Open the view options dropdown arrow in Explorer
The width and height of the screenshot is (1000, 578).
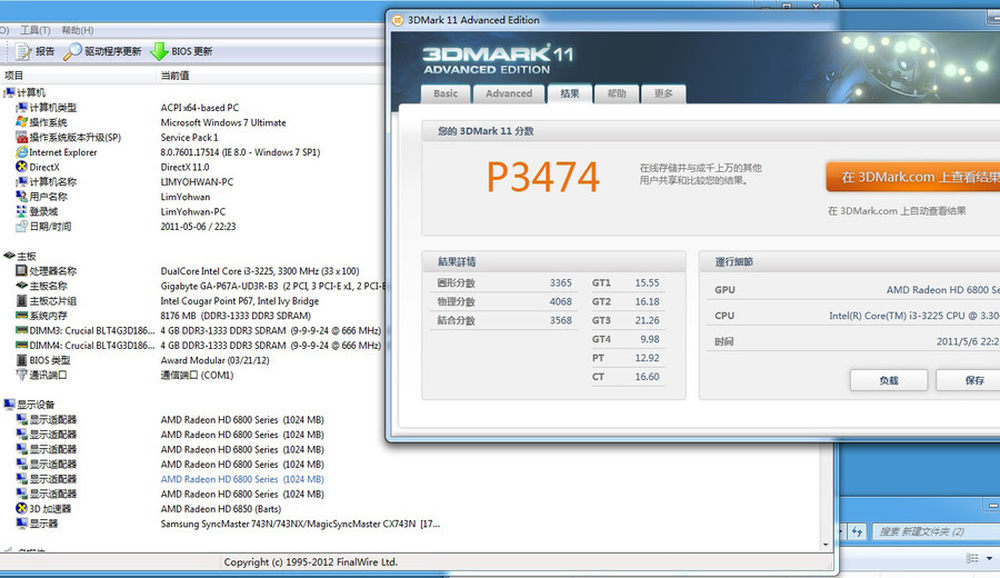click(989, 558)
